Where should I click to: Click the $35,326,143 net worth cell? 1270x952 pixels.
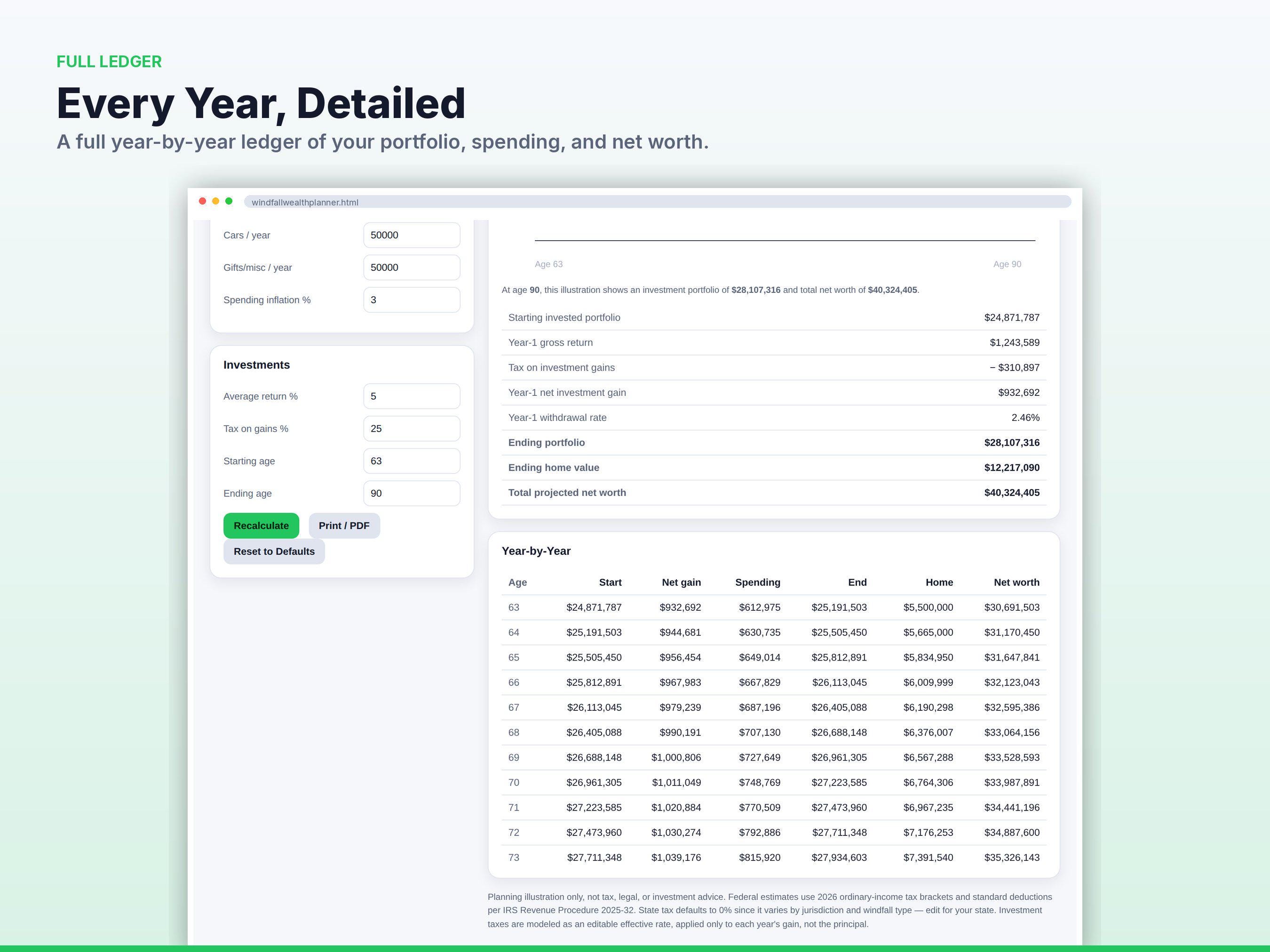pos(1012,858)
